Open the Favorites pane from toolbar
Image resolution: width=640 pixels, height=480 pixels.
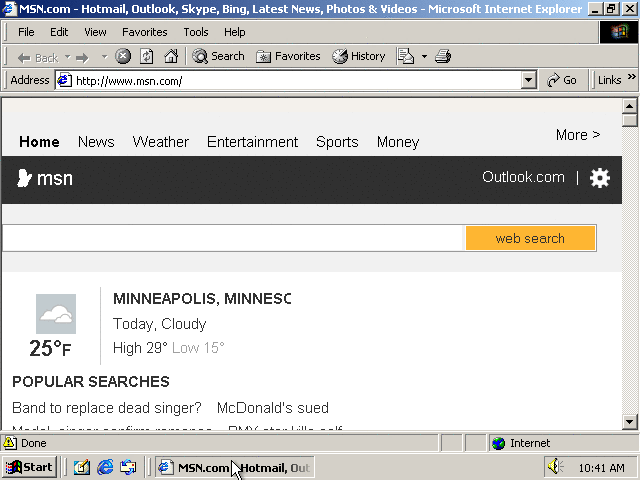coord(288,56)
